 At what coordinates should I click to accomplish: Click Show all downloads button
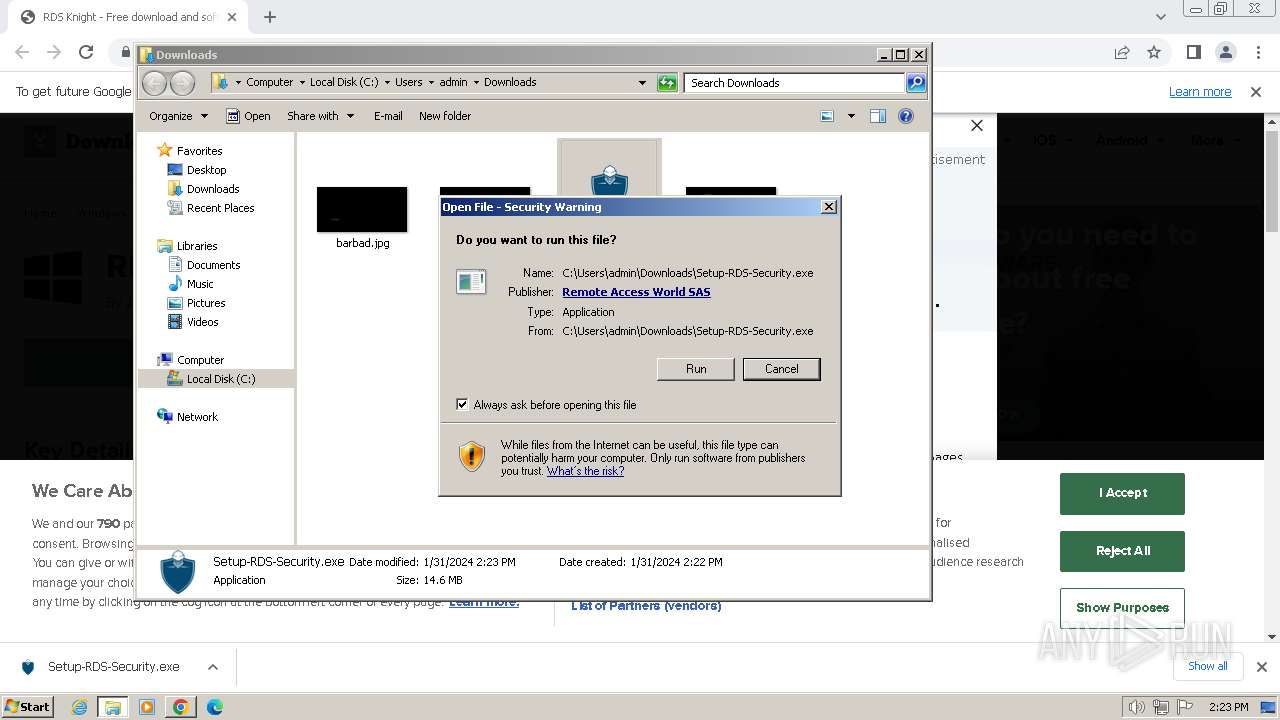click(x=1207, y=666)
